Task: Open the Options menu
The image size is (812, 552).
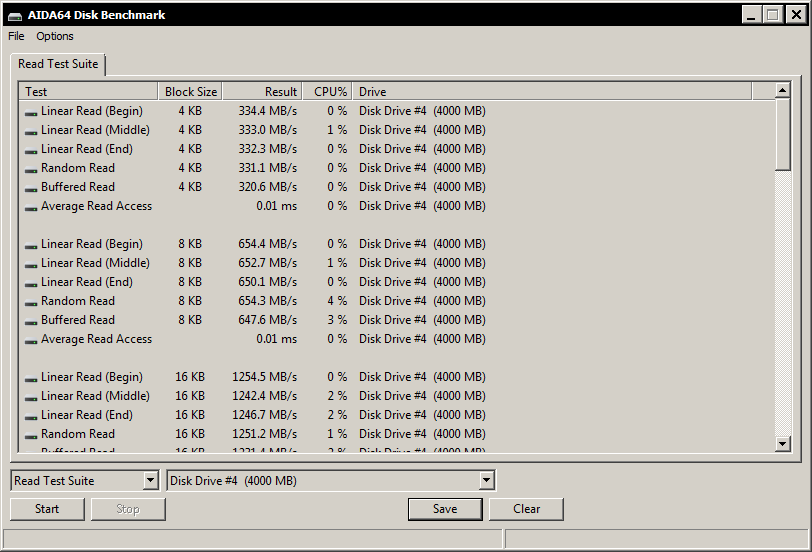Action: [55, 36]
